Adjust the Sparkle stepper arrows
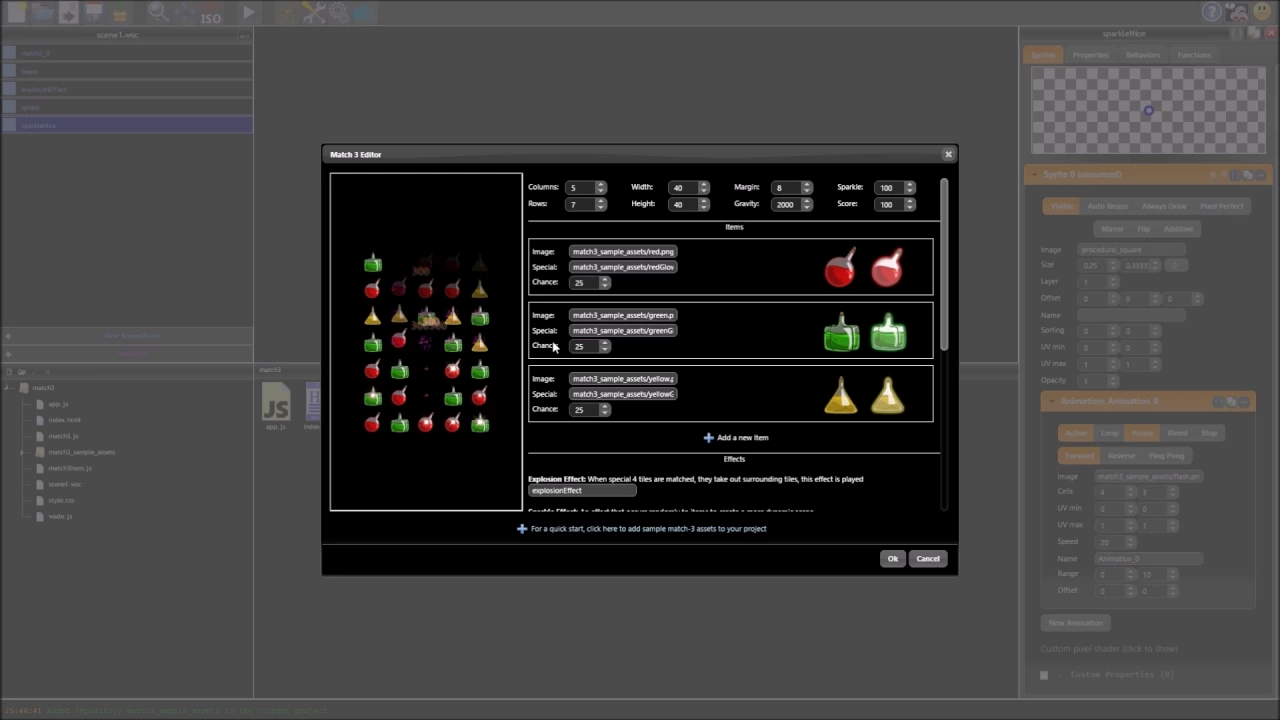The image size is (1280, 720). coord(909,187)
